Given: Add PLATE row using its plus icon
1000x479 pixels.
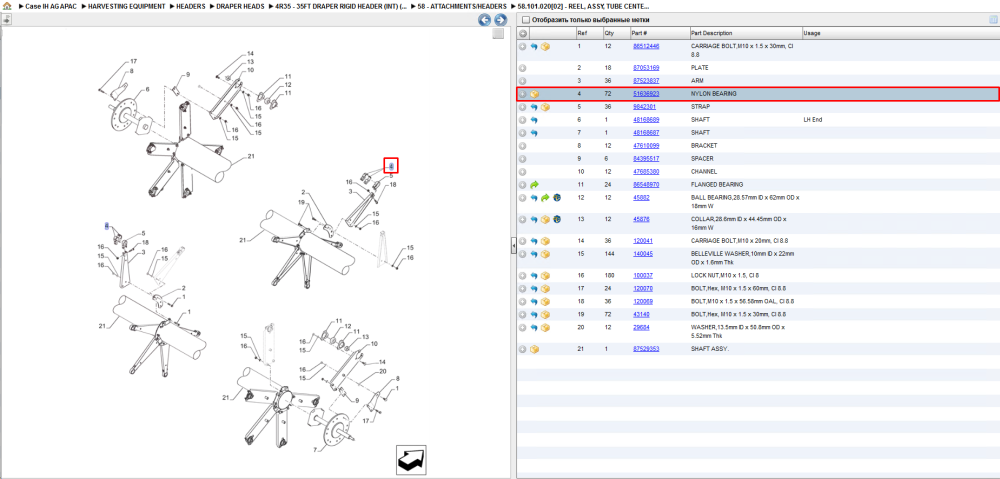Looking at the screenshot, I should (522, 68).
